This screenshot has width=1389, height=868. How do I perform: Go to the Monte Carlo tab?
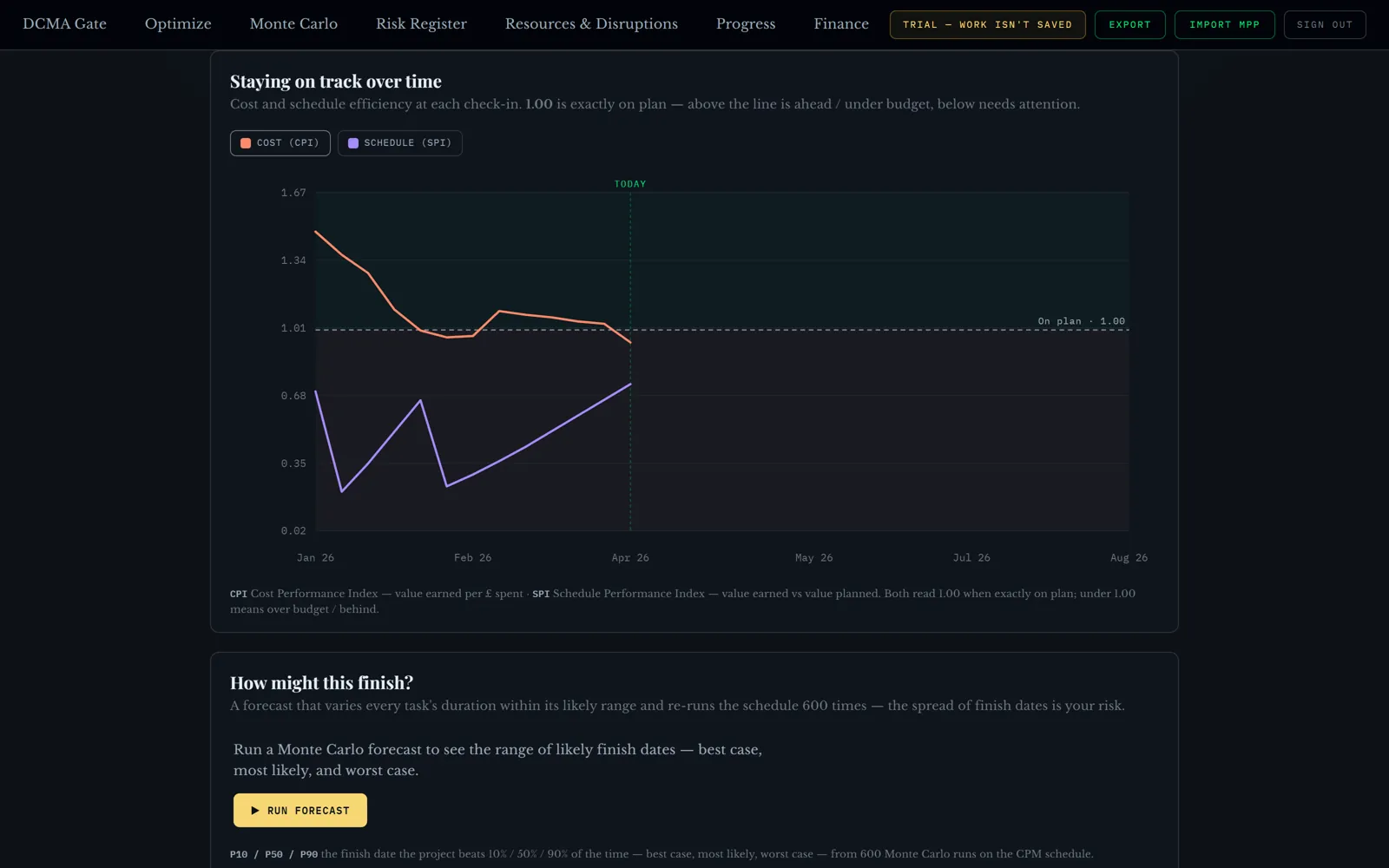[293, 24]
